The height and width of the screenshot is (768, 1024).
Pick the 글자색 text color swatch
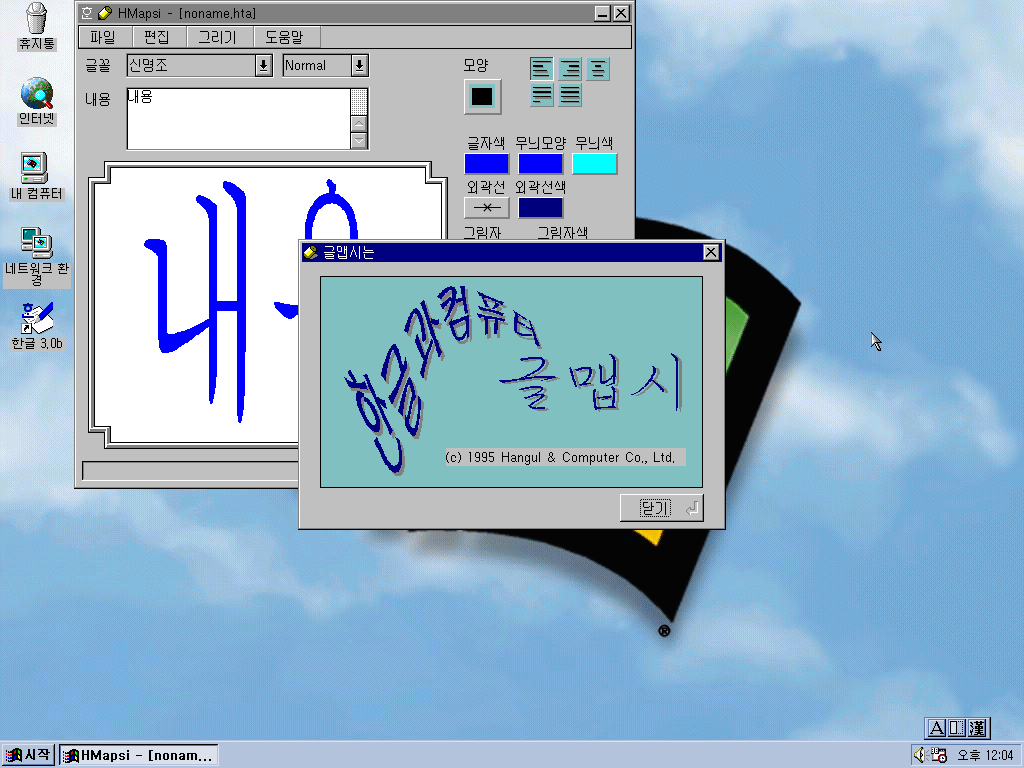487,164
